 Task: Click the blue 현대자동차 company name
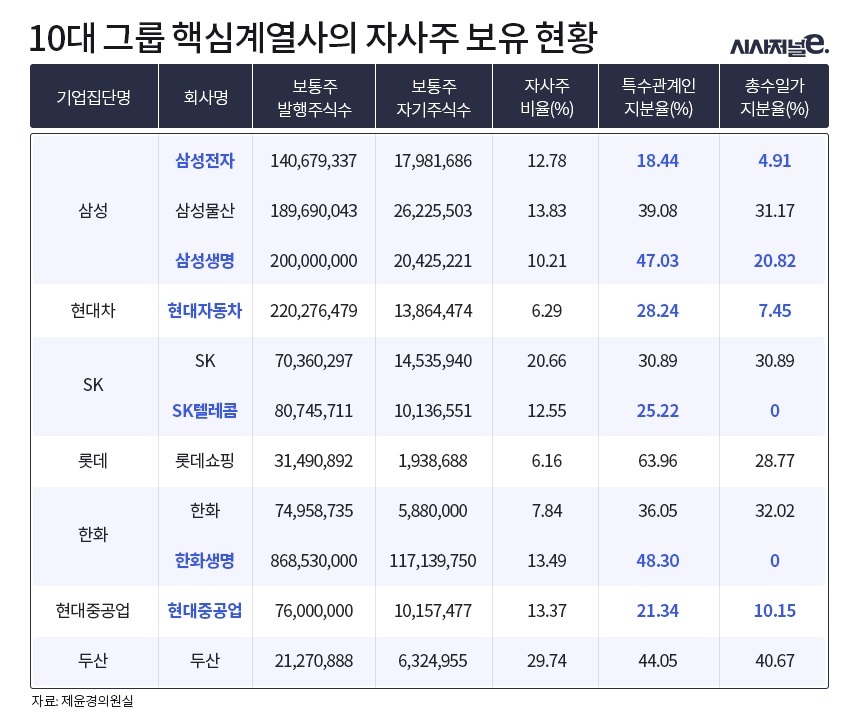coord(205,311)
